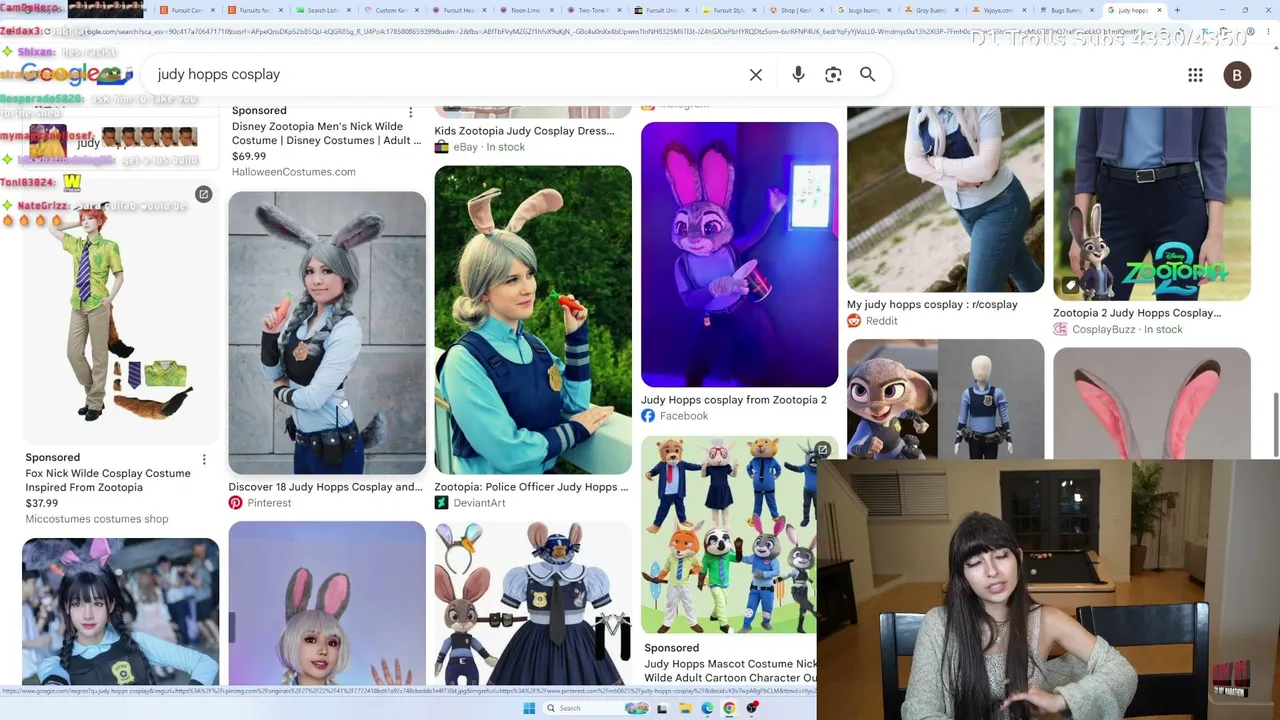Open the Windows Start menu
The width and height of the screenshot is (1280, 720).
pyautogui.click(x=529, y=708)
